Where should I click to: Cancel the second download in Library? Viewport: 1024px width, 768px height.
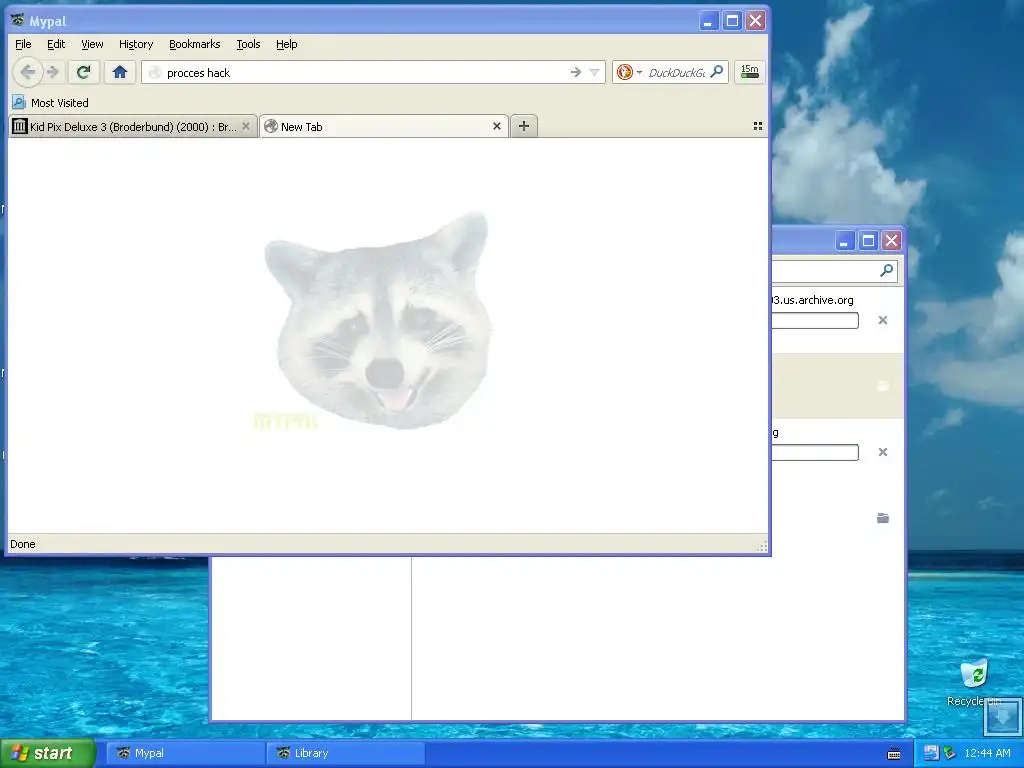883,452
